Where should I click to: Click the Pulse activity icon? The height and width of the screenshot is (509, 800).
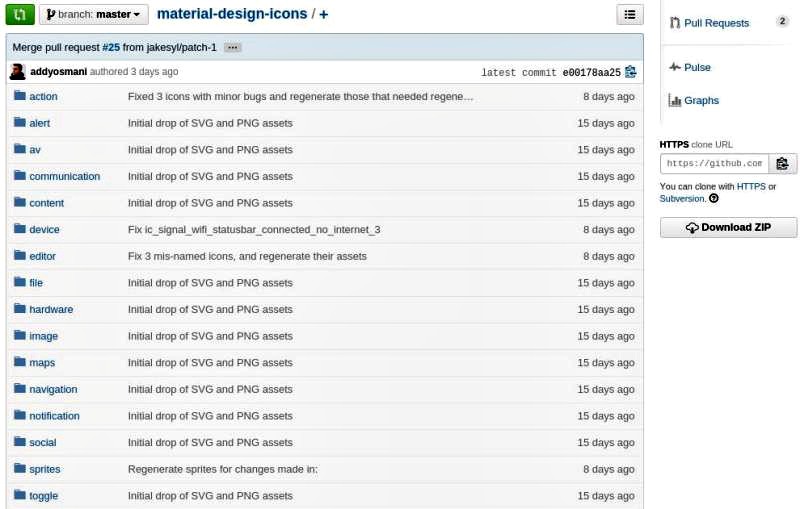pos(674,67)
